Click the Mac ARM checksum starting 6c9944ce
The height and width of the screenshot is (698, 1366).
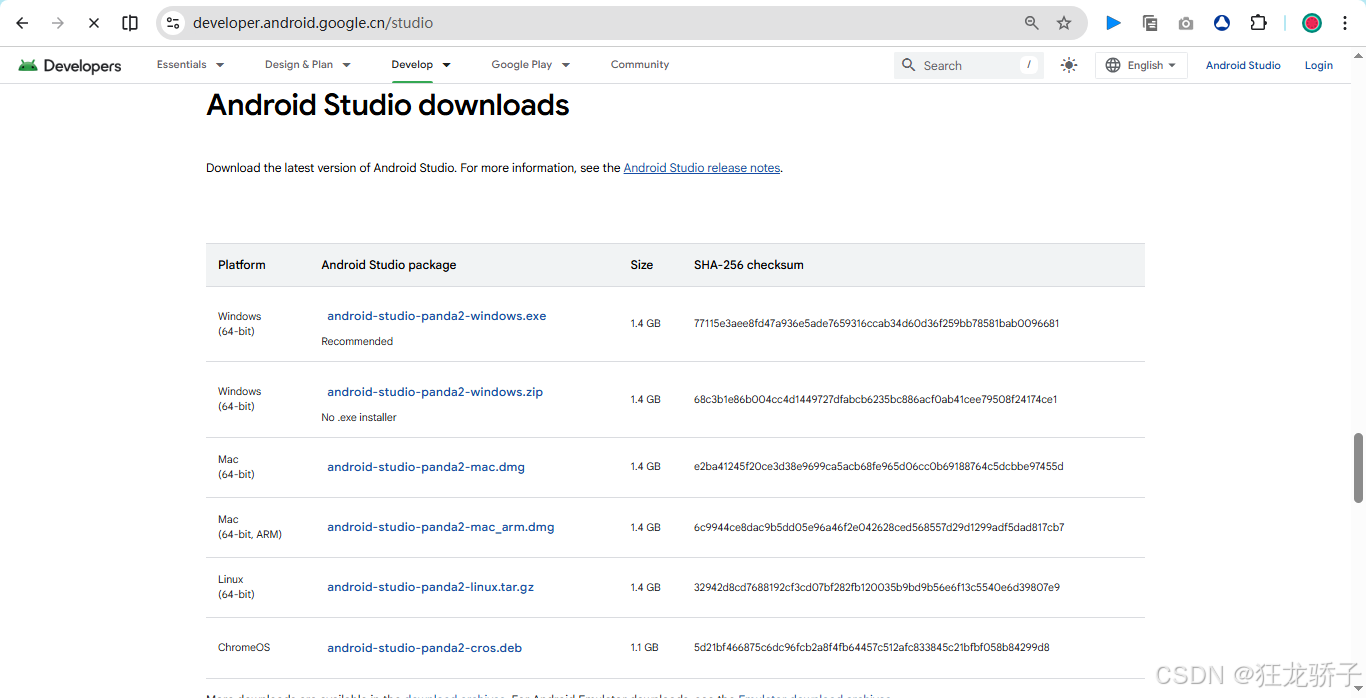point(879,527)
